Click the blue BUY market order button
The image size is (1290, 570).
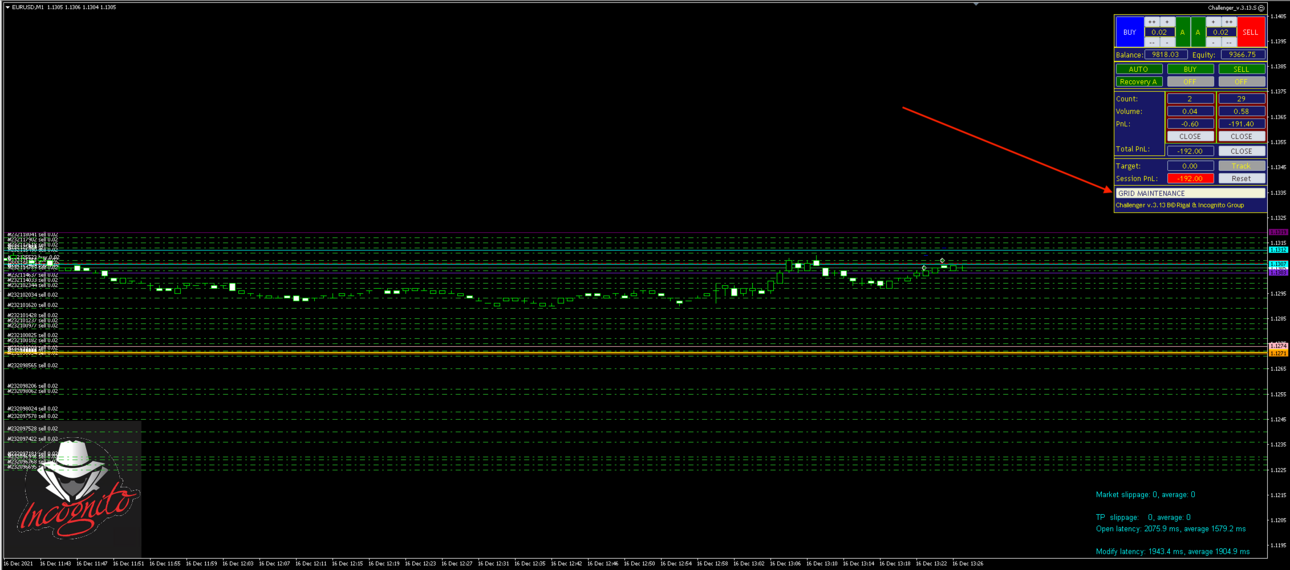coord(1130,32)
